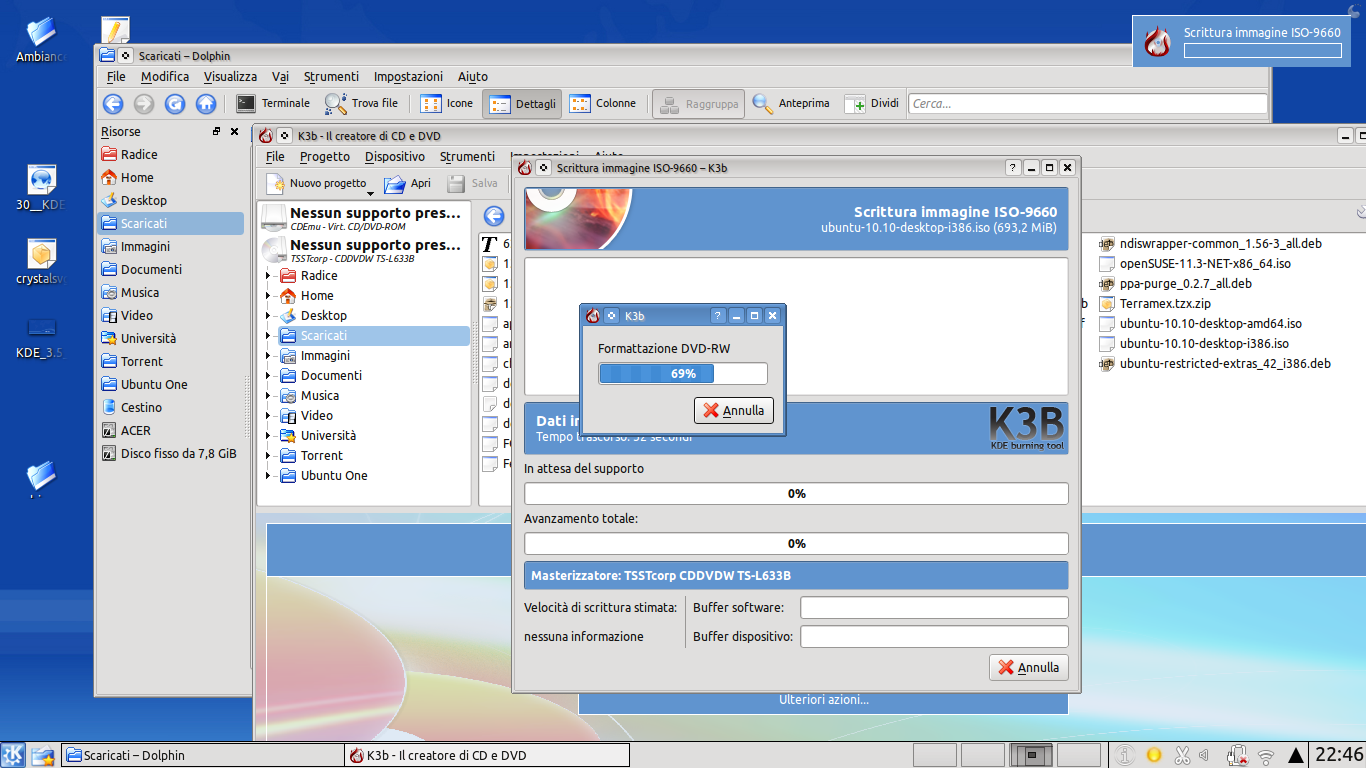Toggle Anteprima in Dolphin toolbar

(x=791, y=103)
